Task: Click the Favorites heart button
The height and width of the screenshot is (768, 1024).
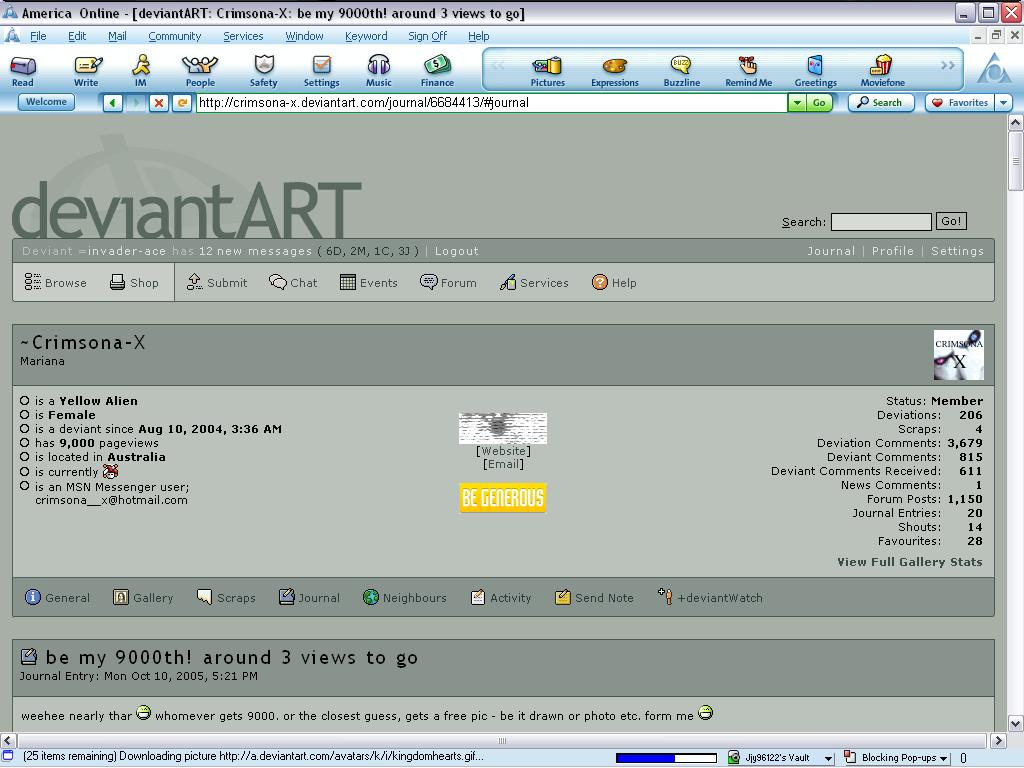Action: point(960,103)
